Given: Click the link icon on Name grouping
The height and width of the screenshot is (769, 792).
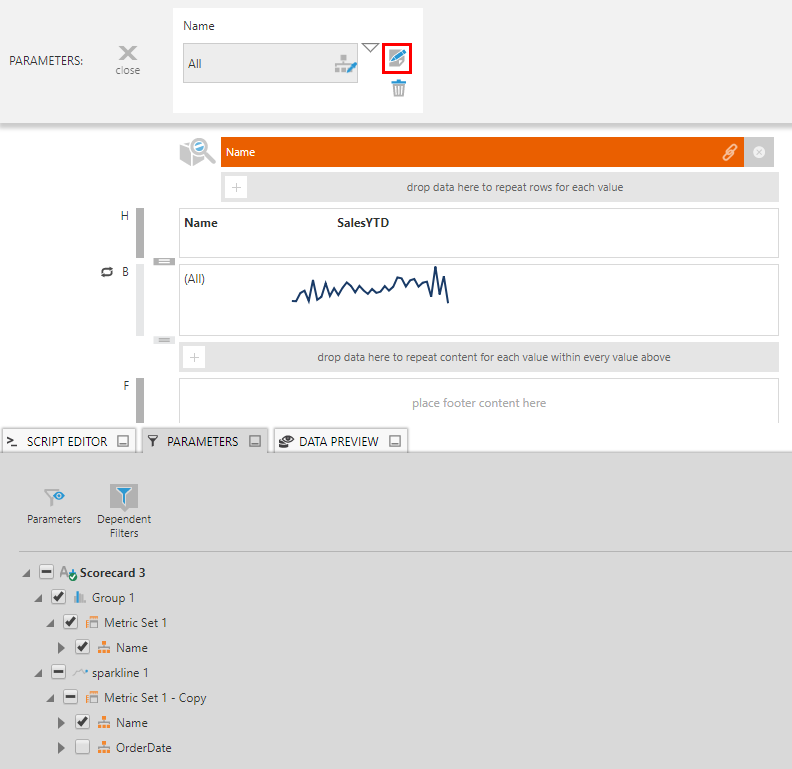Looking at the screenshot, I should point(730,152).
